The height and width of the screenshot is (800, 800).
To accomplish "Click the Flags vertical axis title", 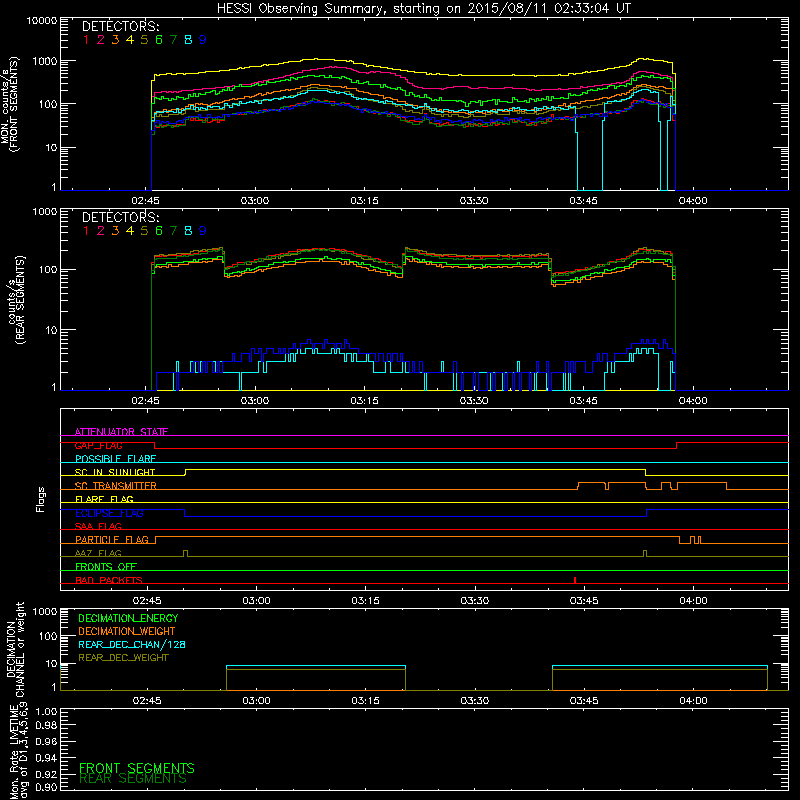I will (x=41, y=499).
